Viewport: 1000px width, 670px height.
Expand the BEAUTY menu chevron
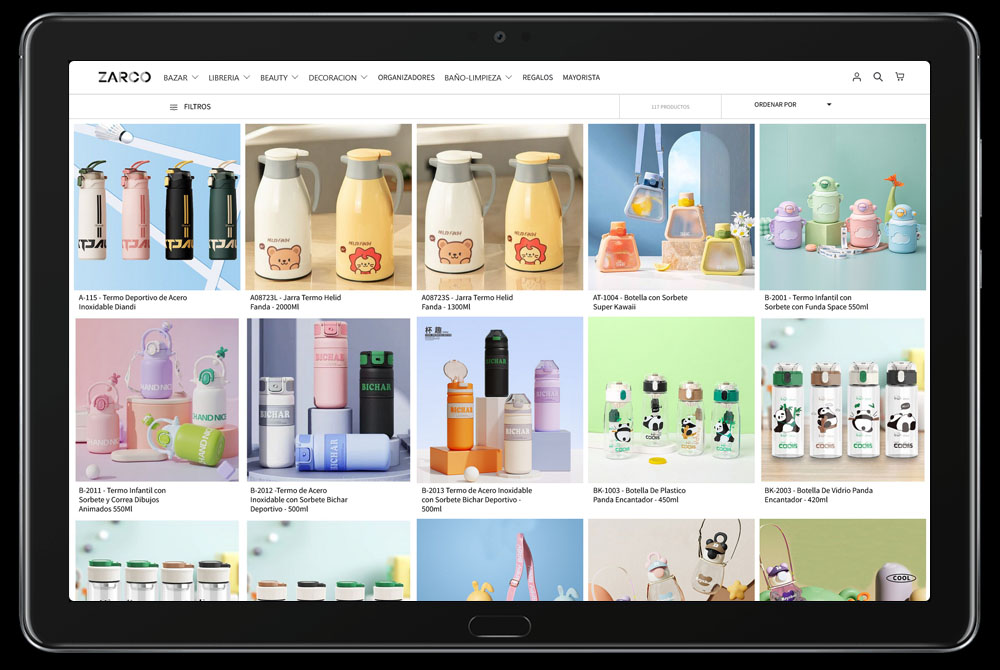(295, 77)
